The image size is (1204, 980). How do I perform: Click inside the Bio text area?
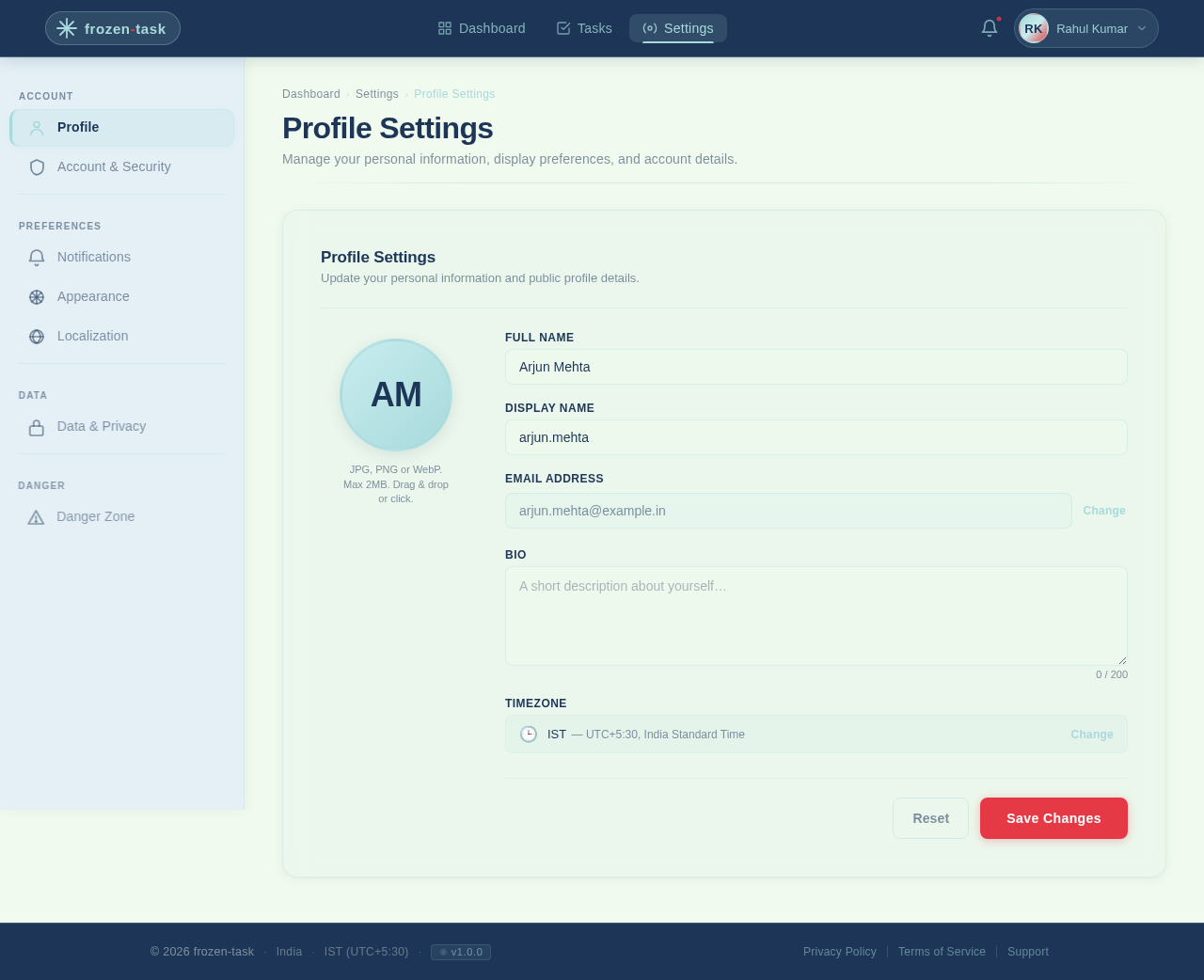click(x=816, y=615)
